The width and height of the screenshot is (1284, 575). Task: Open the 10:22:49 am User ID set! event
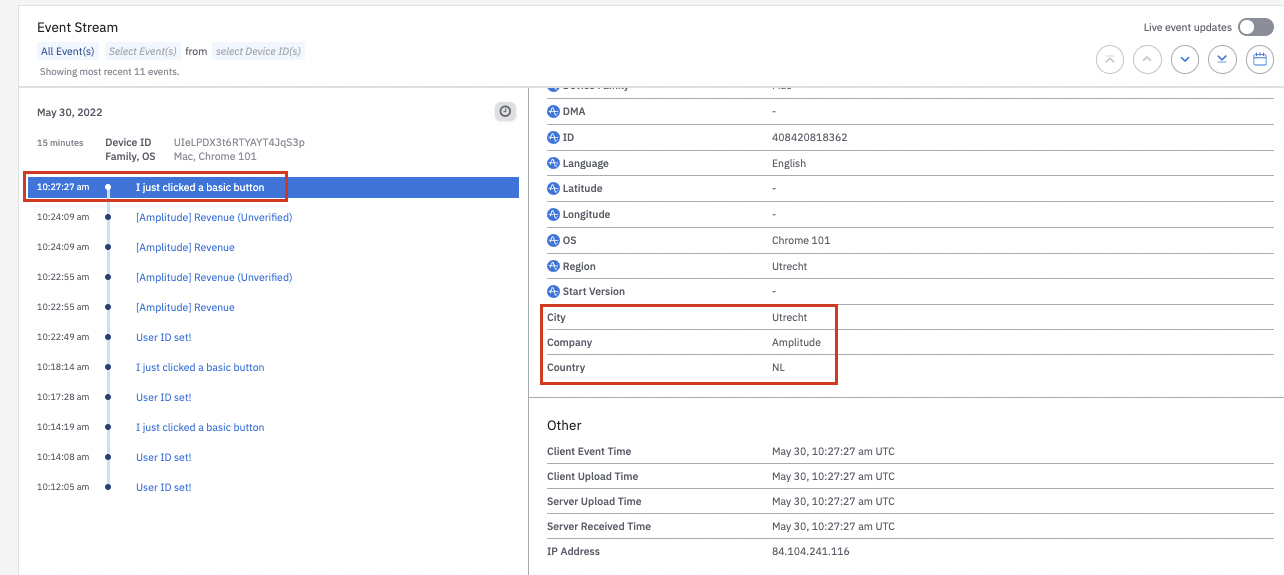pyautogui.click(x=163, y=337)
